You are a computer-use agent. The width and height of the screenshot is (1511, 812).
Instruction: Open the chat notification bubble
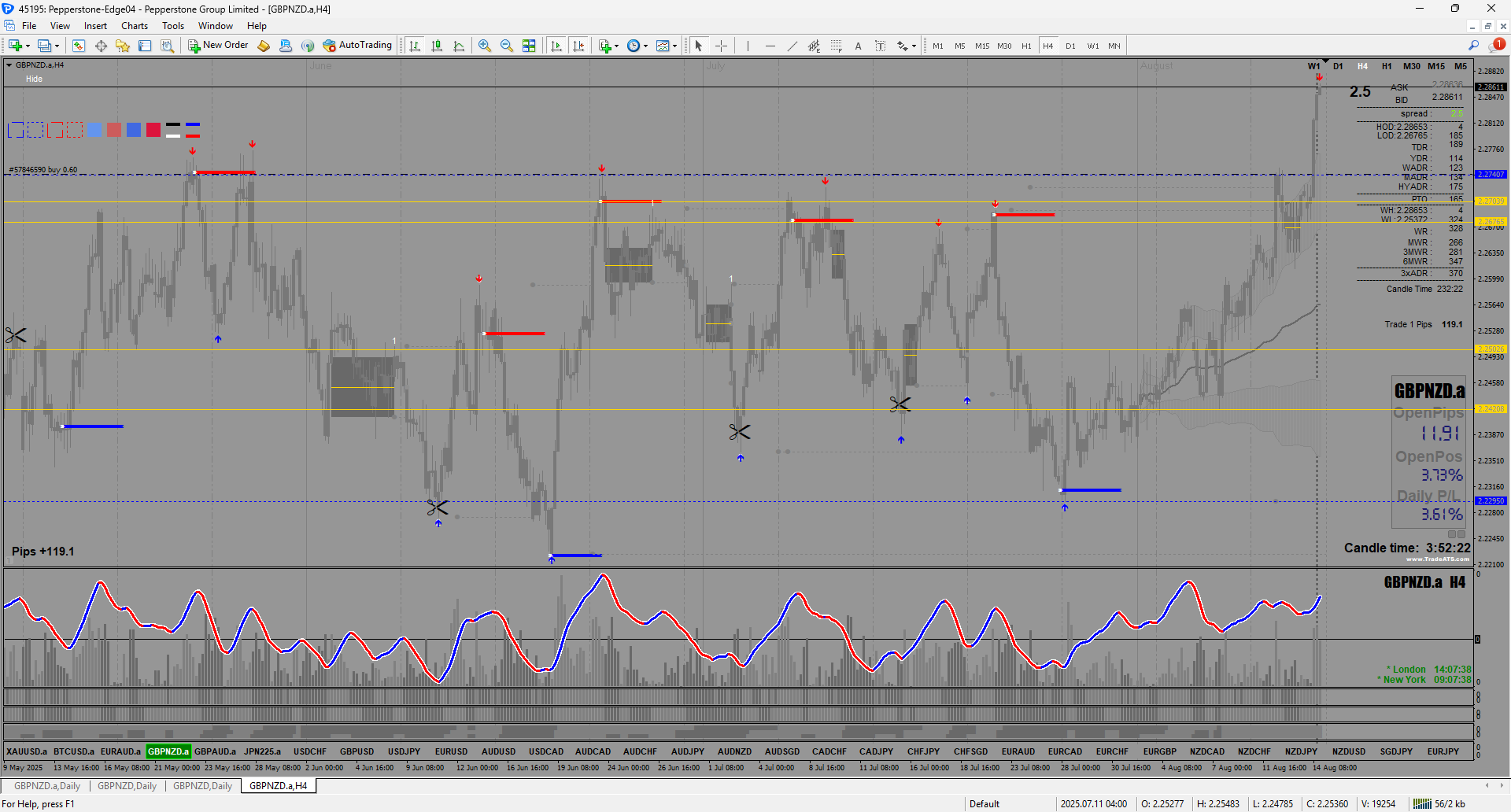pos(1496,46)
